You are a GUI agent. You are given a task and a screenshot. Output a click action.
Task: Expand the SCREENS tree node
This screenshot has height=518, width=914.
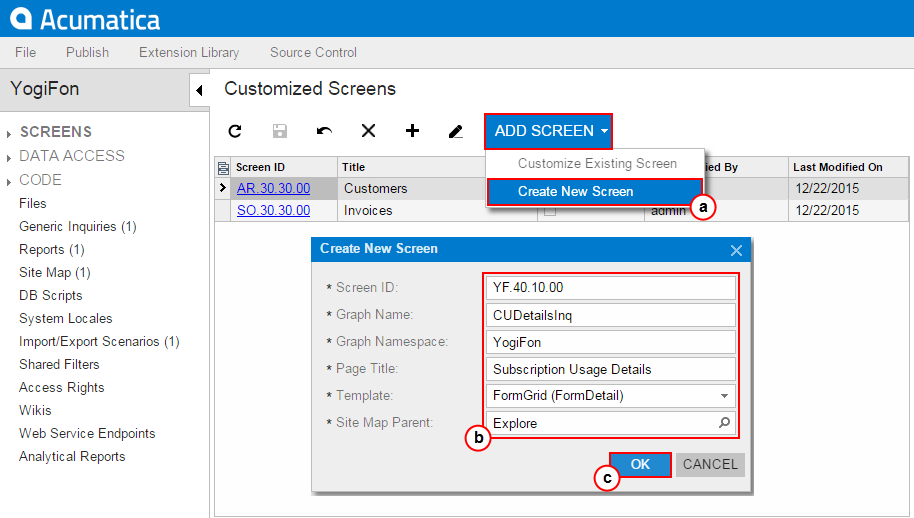pyautogui.click(x=10, y=133)
